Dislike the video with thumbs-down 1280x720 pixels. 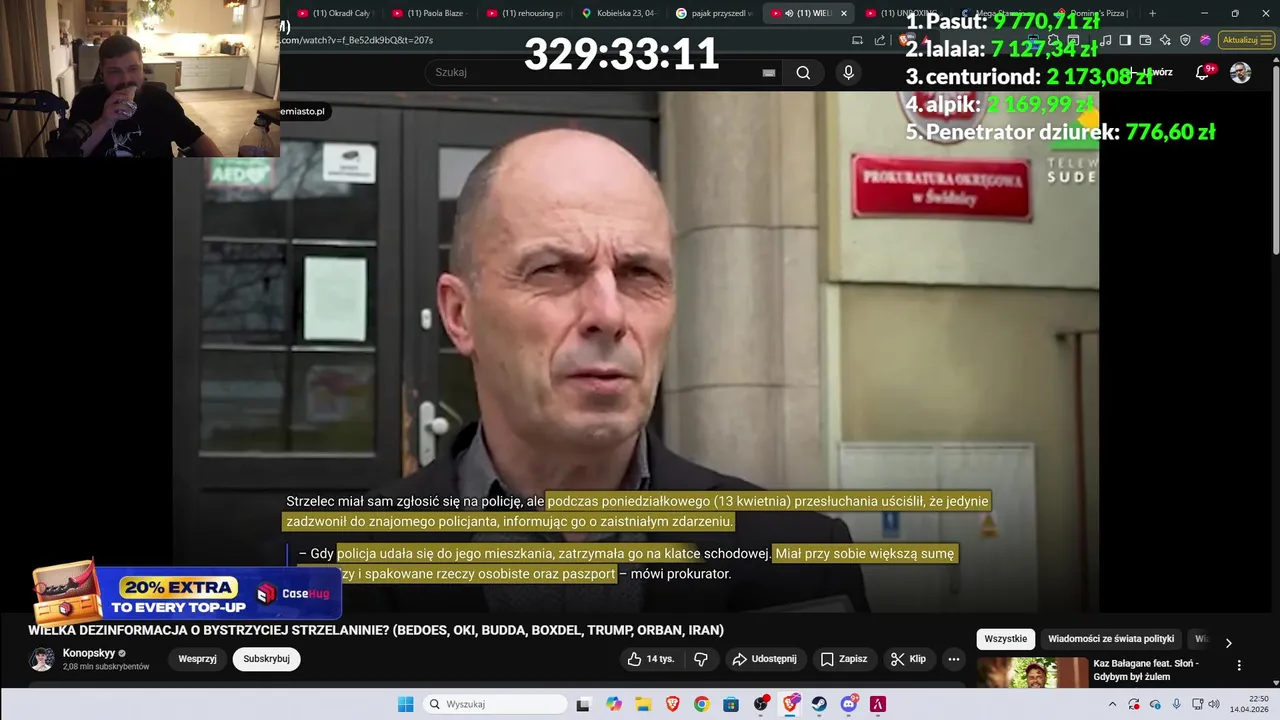701,659
